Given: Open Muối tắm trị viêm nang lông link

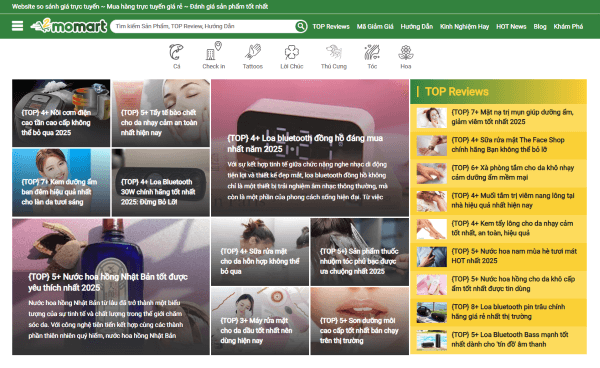Looking at the screenshot, I should pos(513,200).
